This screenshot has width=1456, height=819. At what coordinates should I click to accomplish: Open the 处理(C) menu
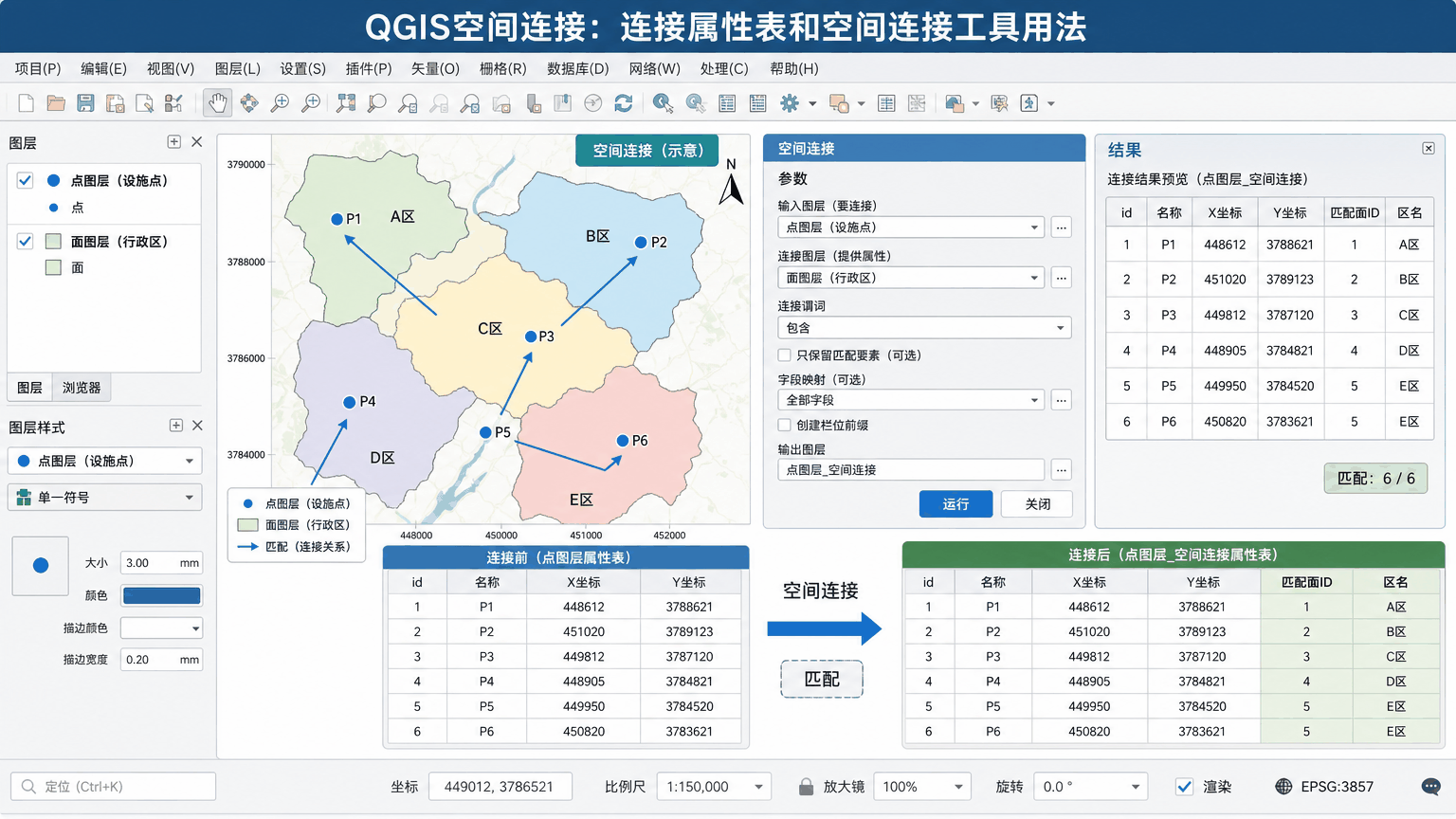coord(724,68)
